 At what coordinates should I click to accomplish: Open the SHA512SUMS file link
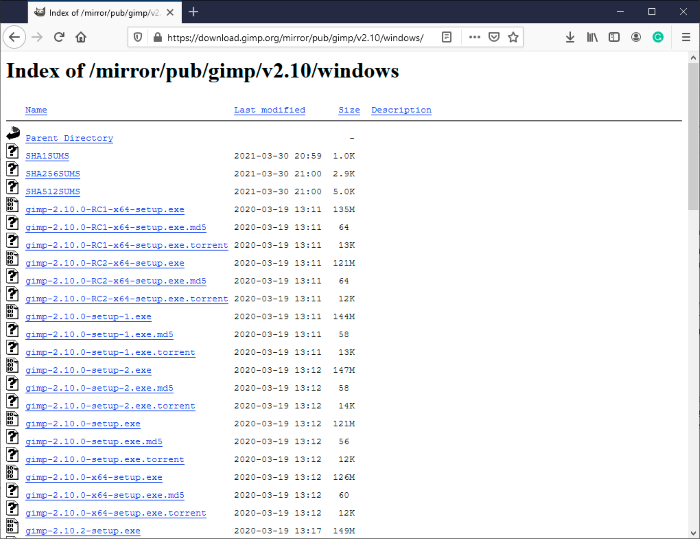53,192
